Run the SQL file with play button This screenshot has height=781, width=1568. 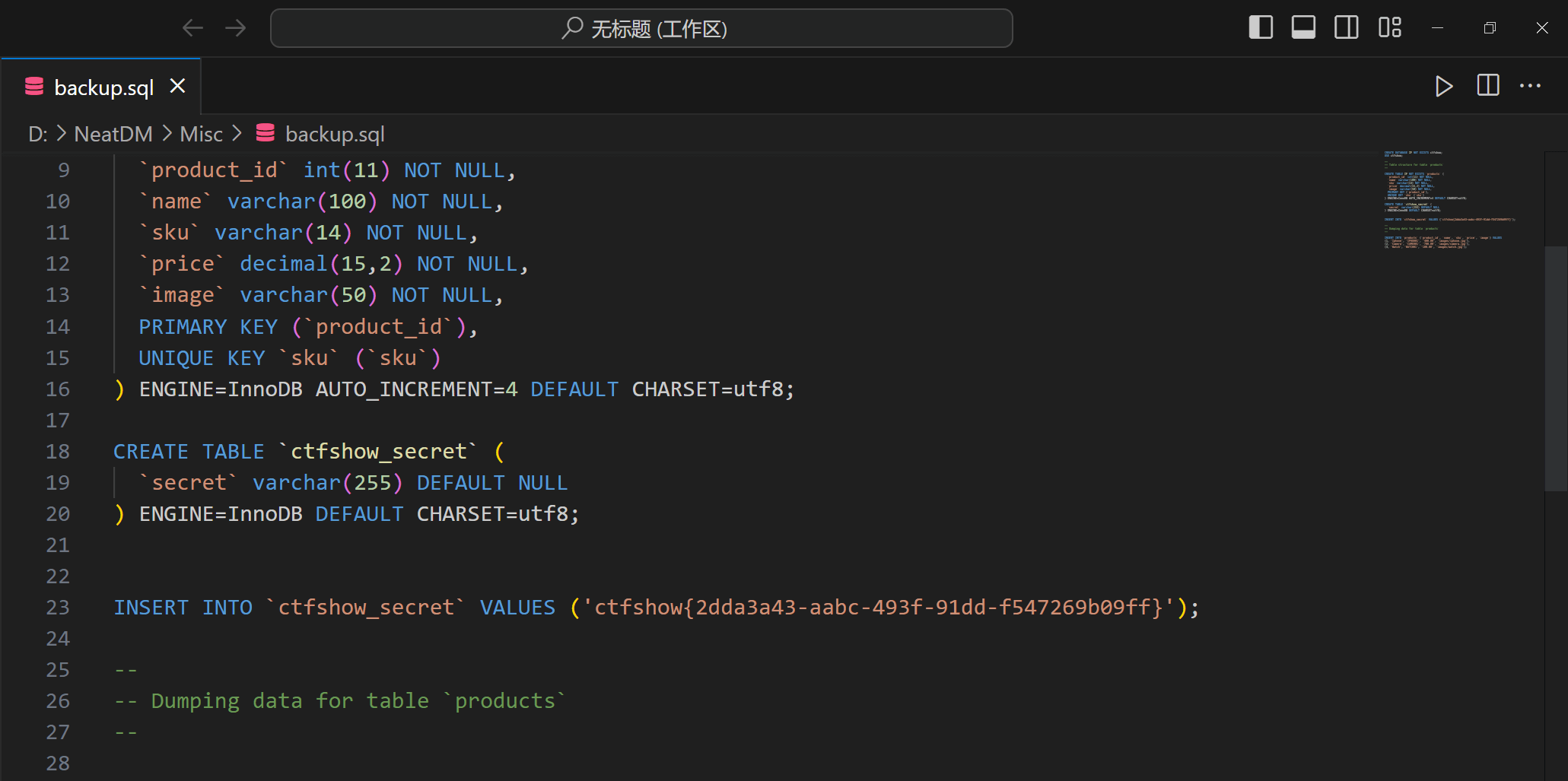(1443, 86)
